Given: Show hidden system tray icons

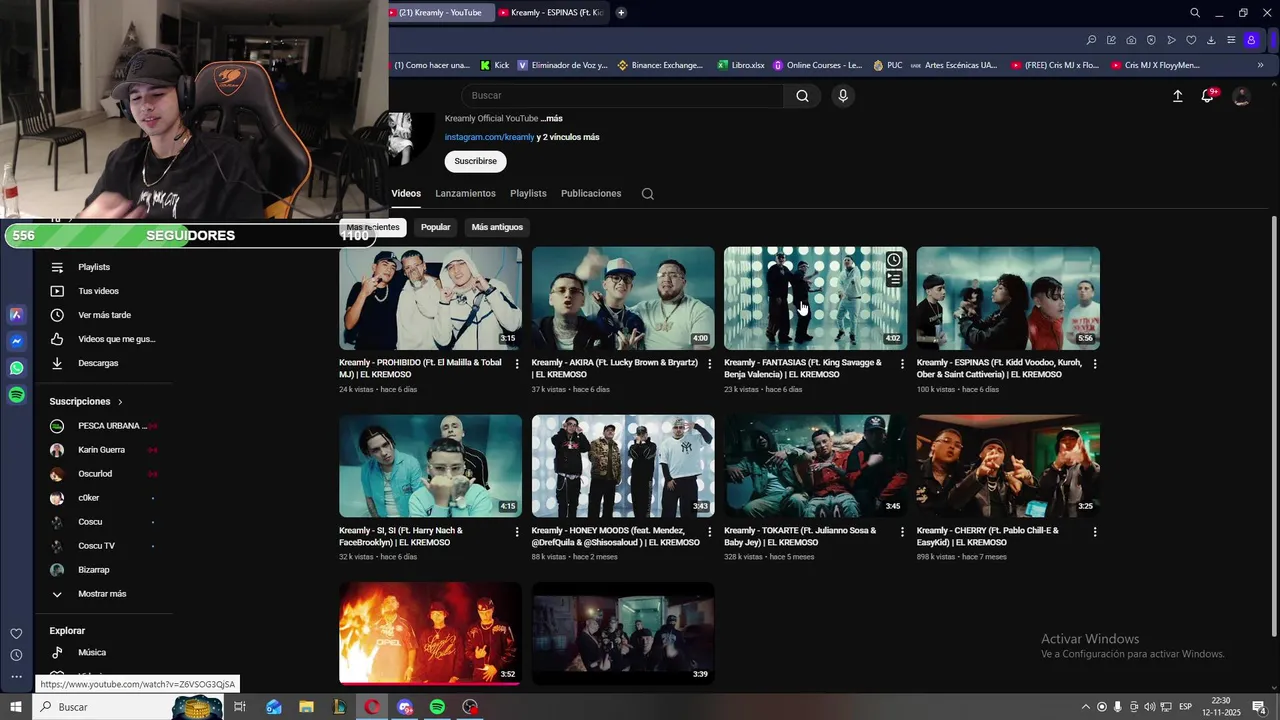Looking at the screenshot, I should [1086, 707].
